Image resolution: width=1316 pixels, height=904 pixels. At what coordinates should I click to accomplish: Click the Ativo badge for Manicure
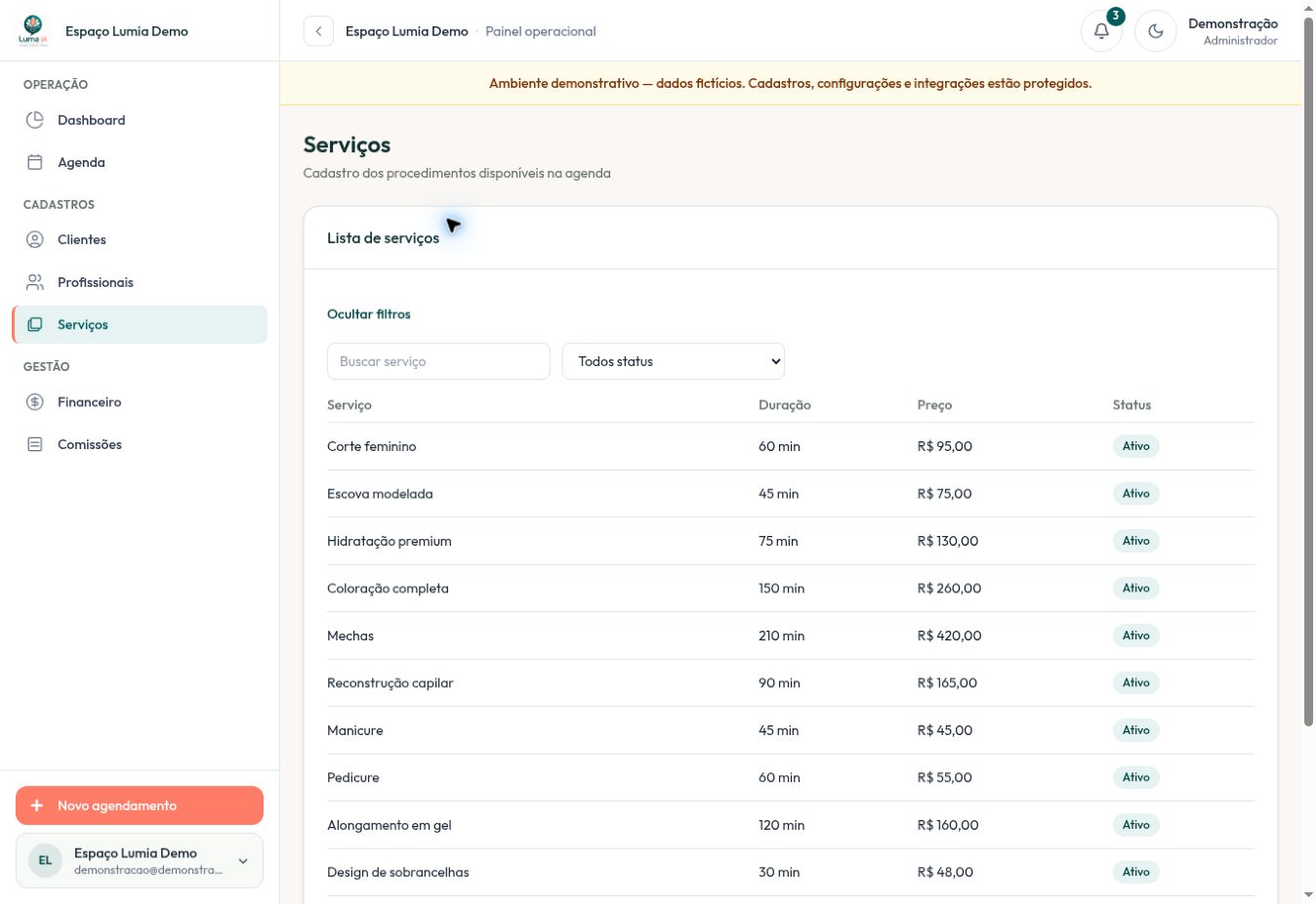pos(1136,730)
